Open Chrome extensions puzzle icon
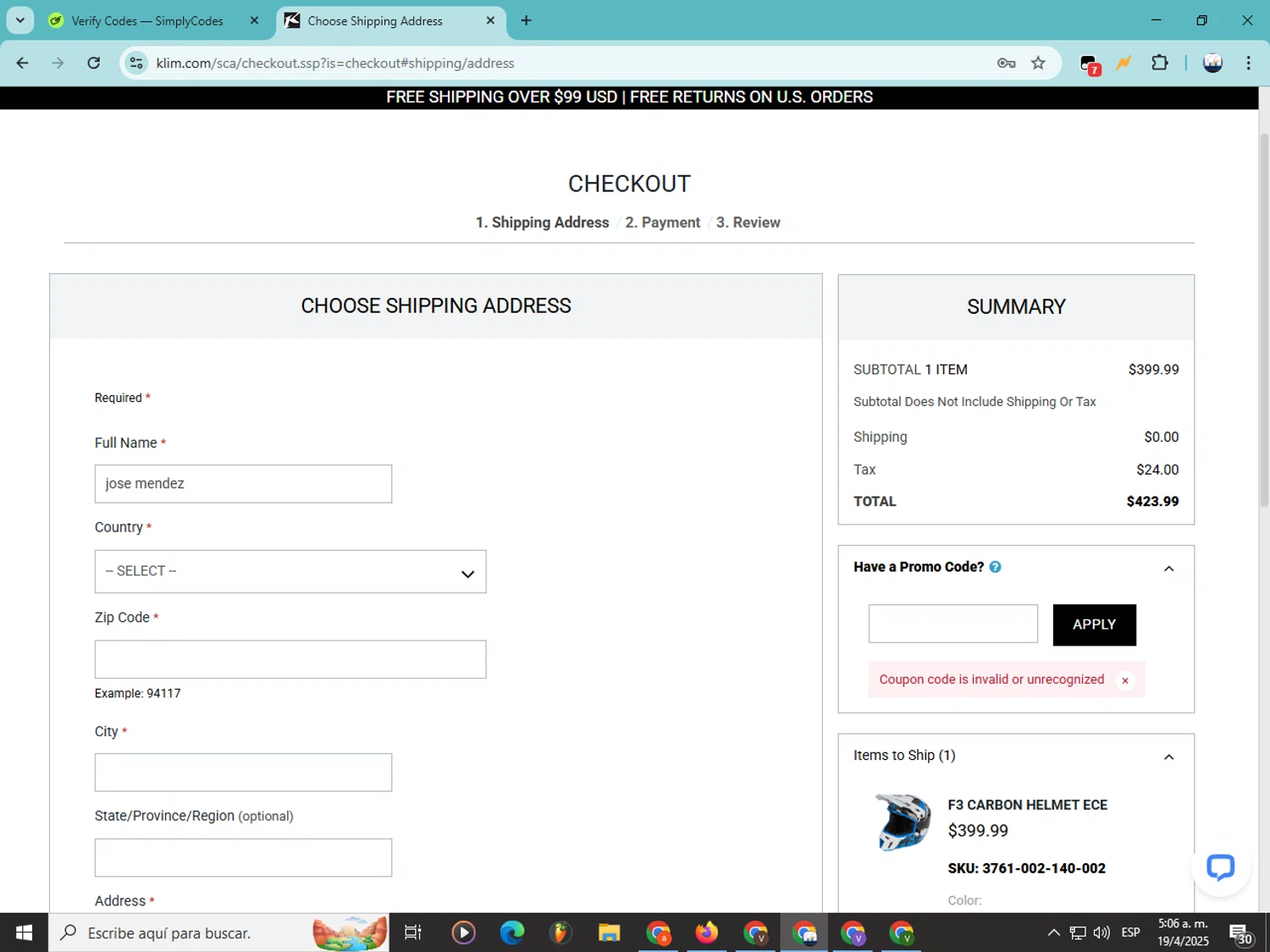The height and width of the screenshot is (952, 1270). [x=1160, y=63]
